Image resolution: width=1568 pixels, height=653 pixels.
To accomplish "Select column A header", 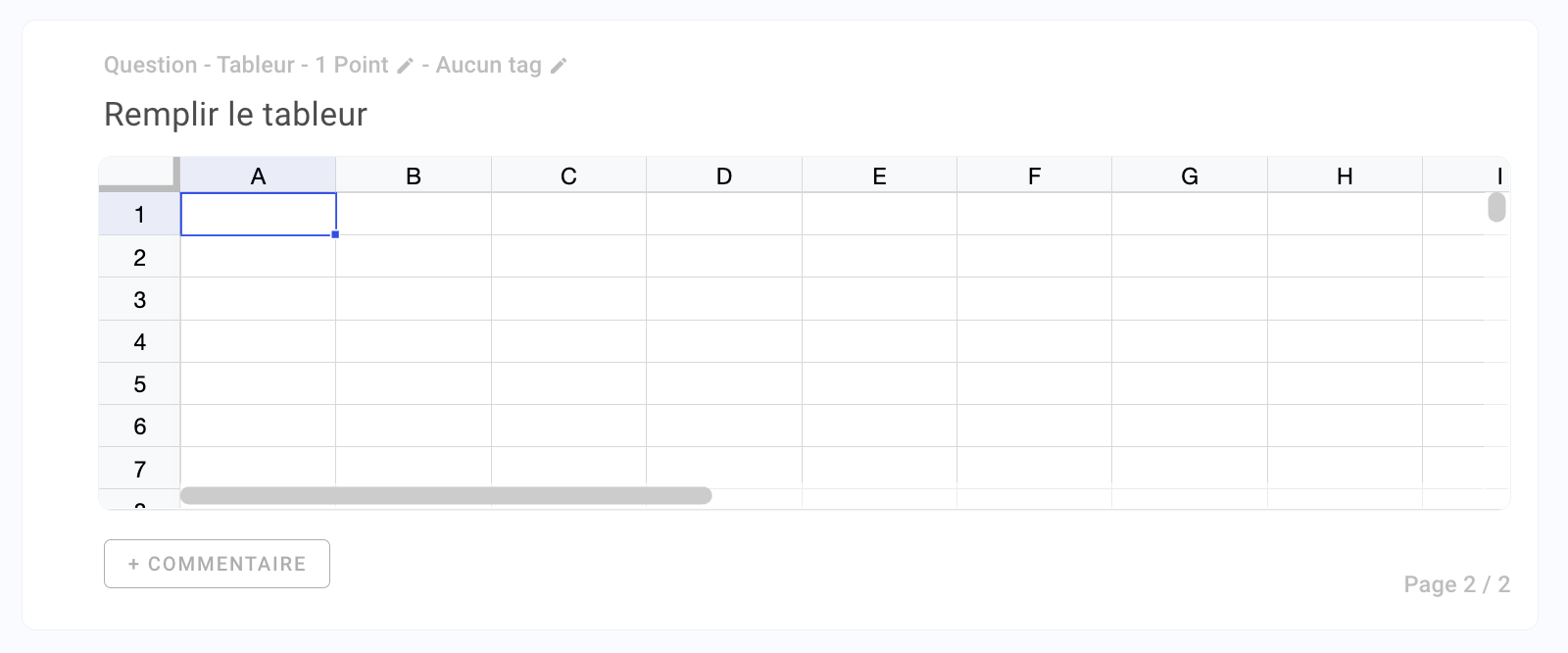I will [259, 176].
